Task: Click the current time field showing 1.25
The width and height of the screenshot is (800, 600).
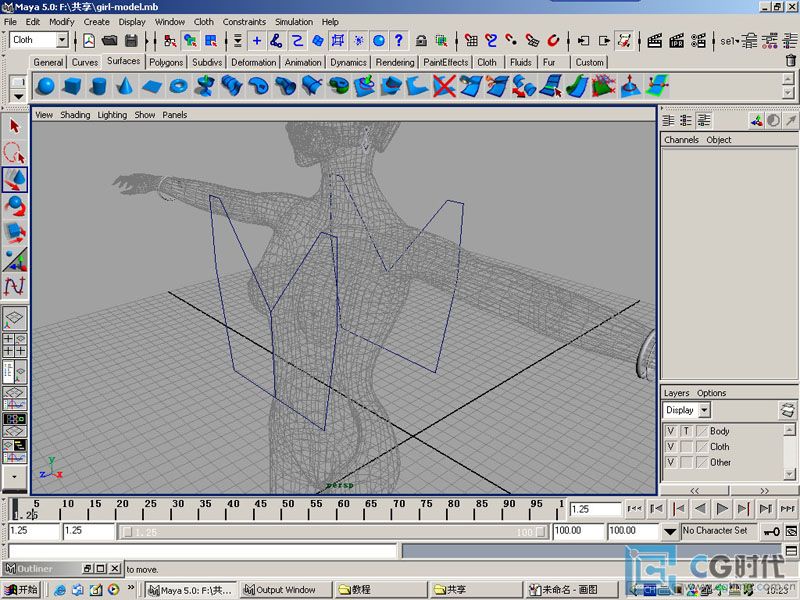Action: click(x=595, y=509)
